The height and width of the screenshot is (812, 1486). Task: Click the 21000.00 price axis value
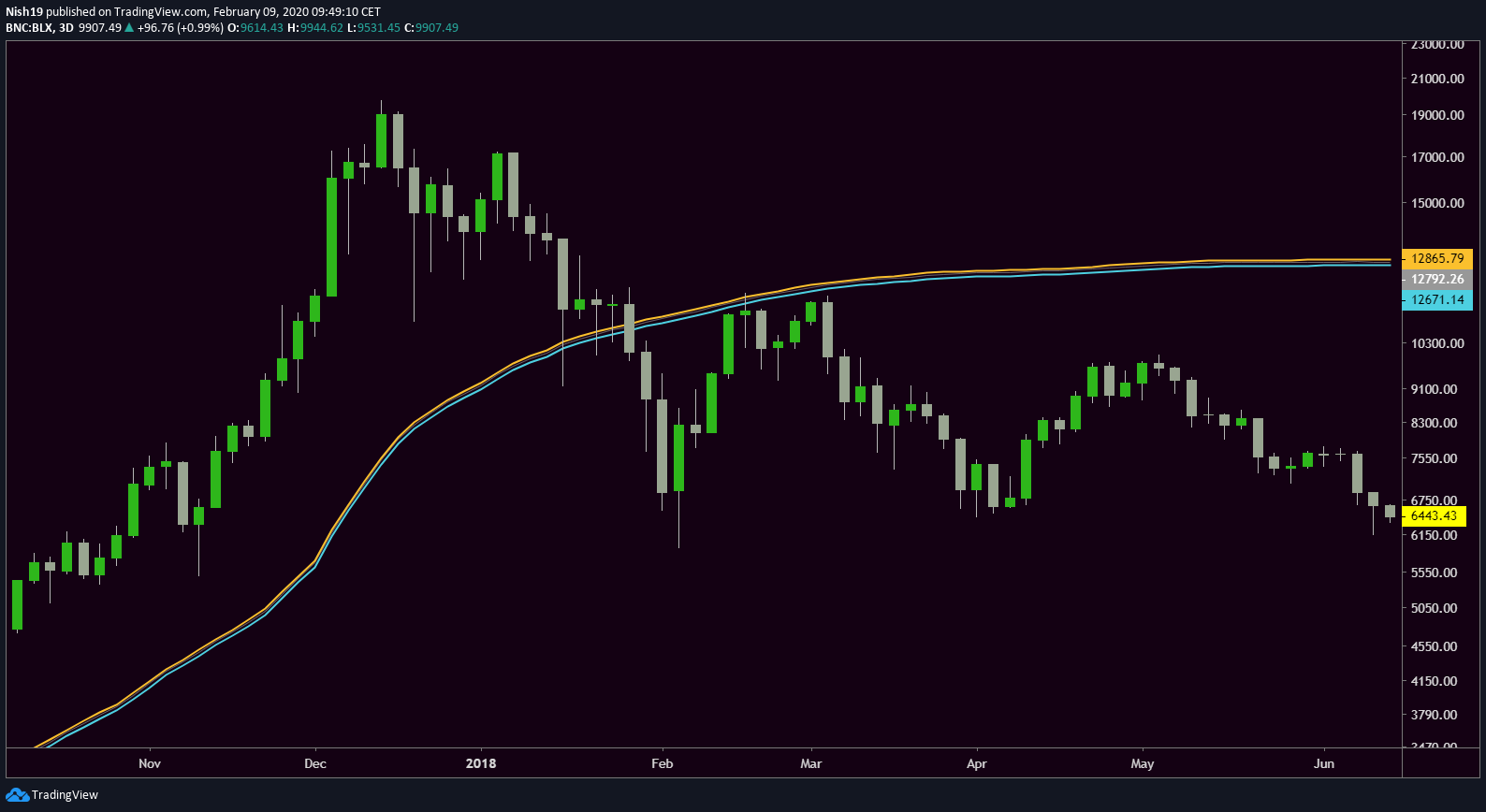(x=1437, y=79)
